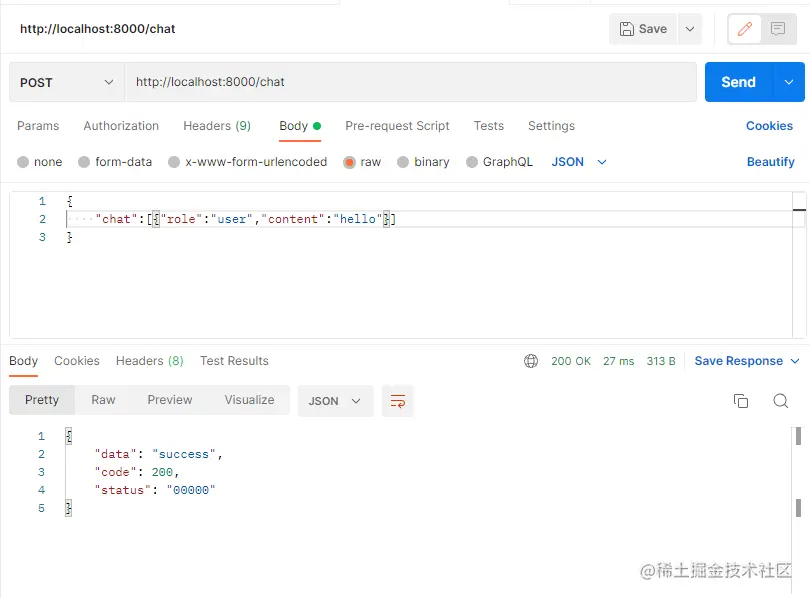Open the response format JSON dropdown
The height and width of the screenshot is (598, 810).
coord(335,401)
